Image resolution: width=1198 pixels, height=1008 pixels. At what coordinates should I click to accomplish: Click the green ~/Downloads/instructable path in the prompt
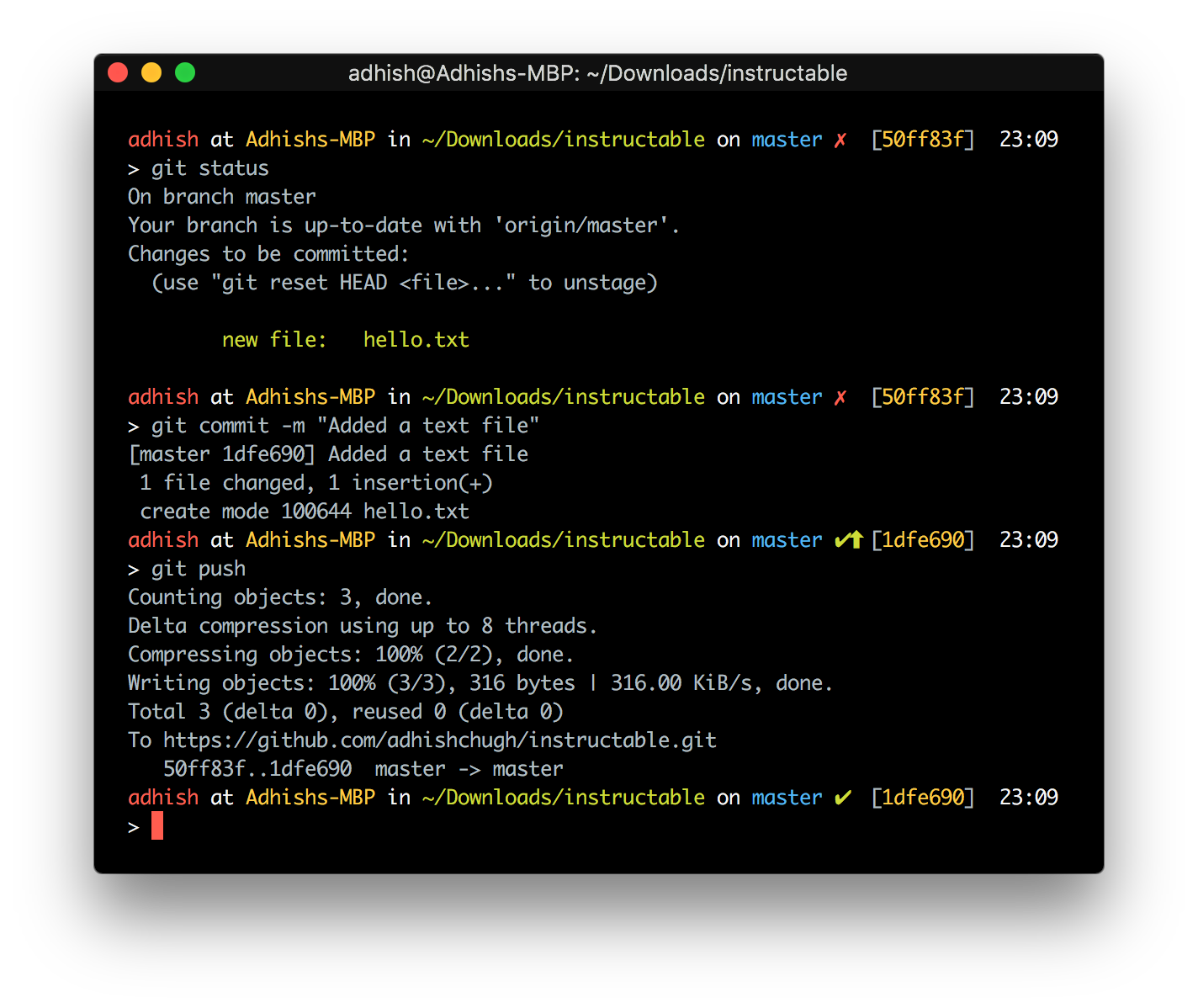click(563, 140)
